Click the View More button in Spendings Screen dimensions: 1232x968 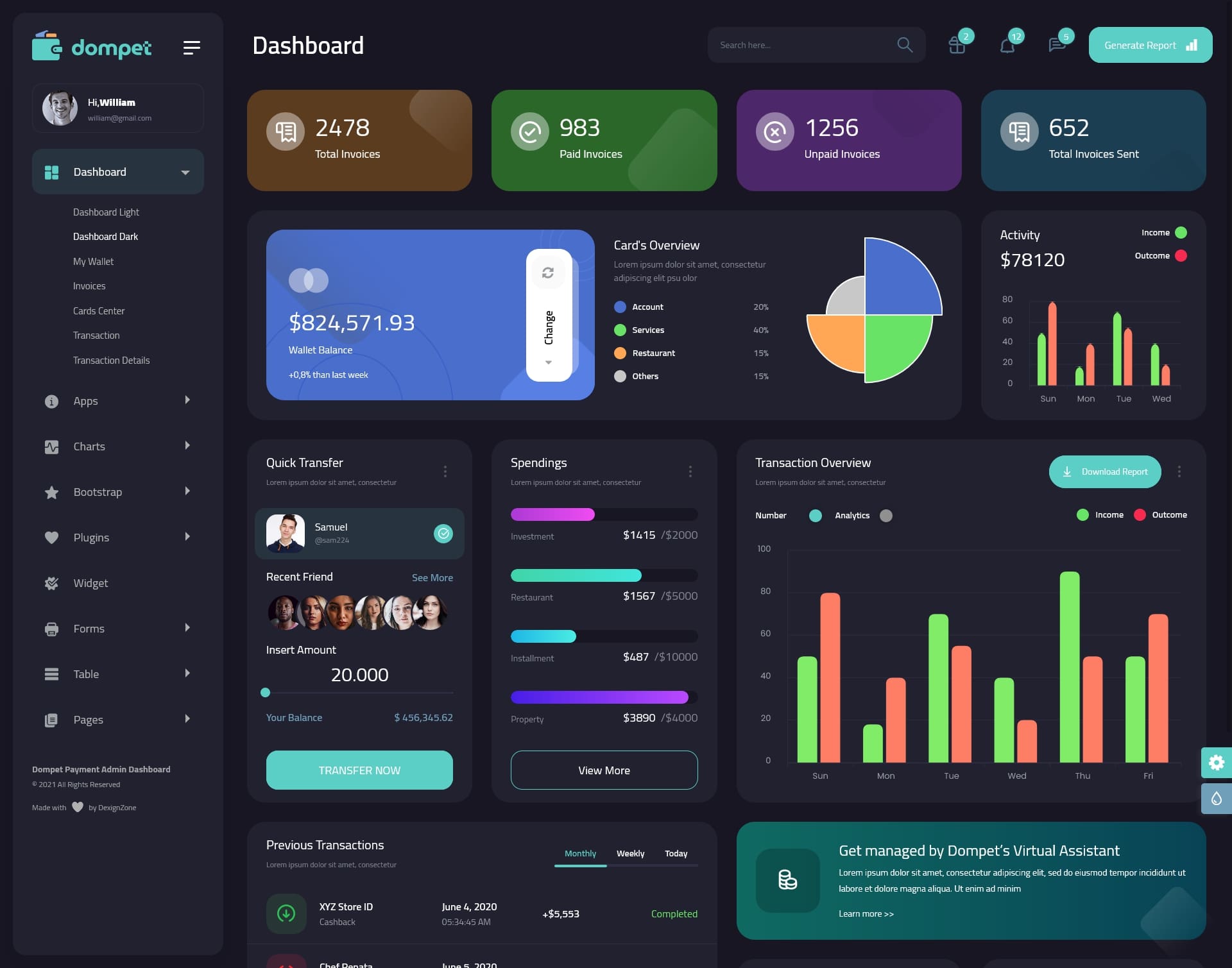click(603, 770)
